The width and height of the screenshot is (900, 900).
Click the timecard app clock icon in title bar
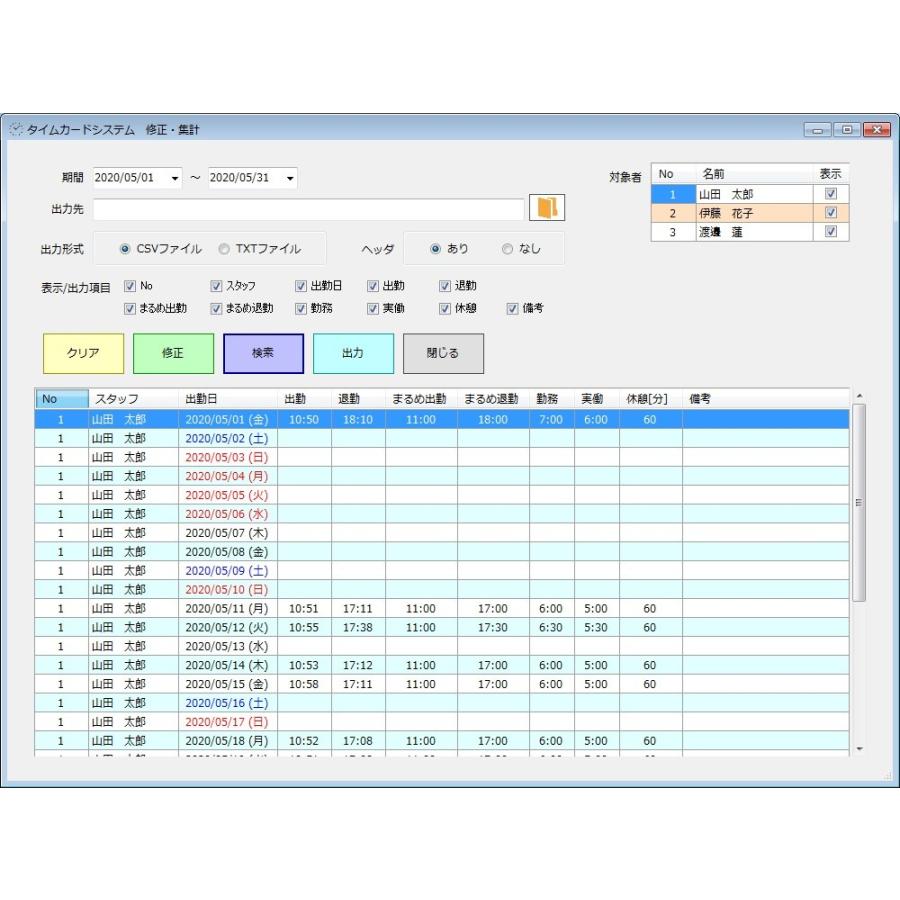pyautogui.click(x=16, y=129)
